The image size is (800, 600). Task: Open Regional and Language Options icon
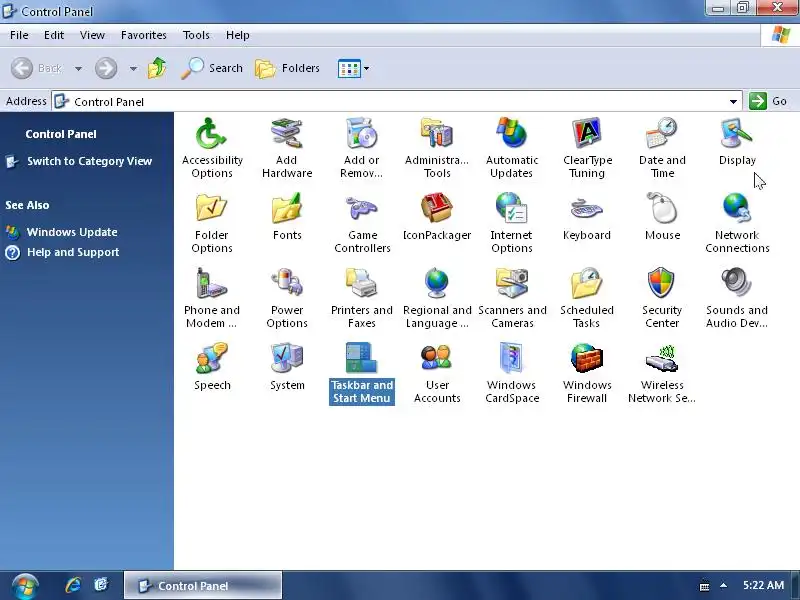pos(437,298)
